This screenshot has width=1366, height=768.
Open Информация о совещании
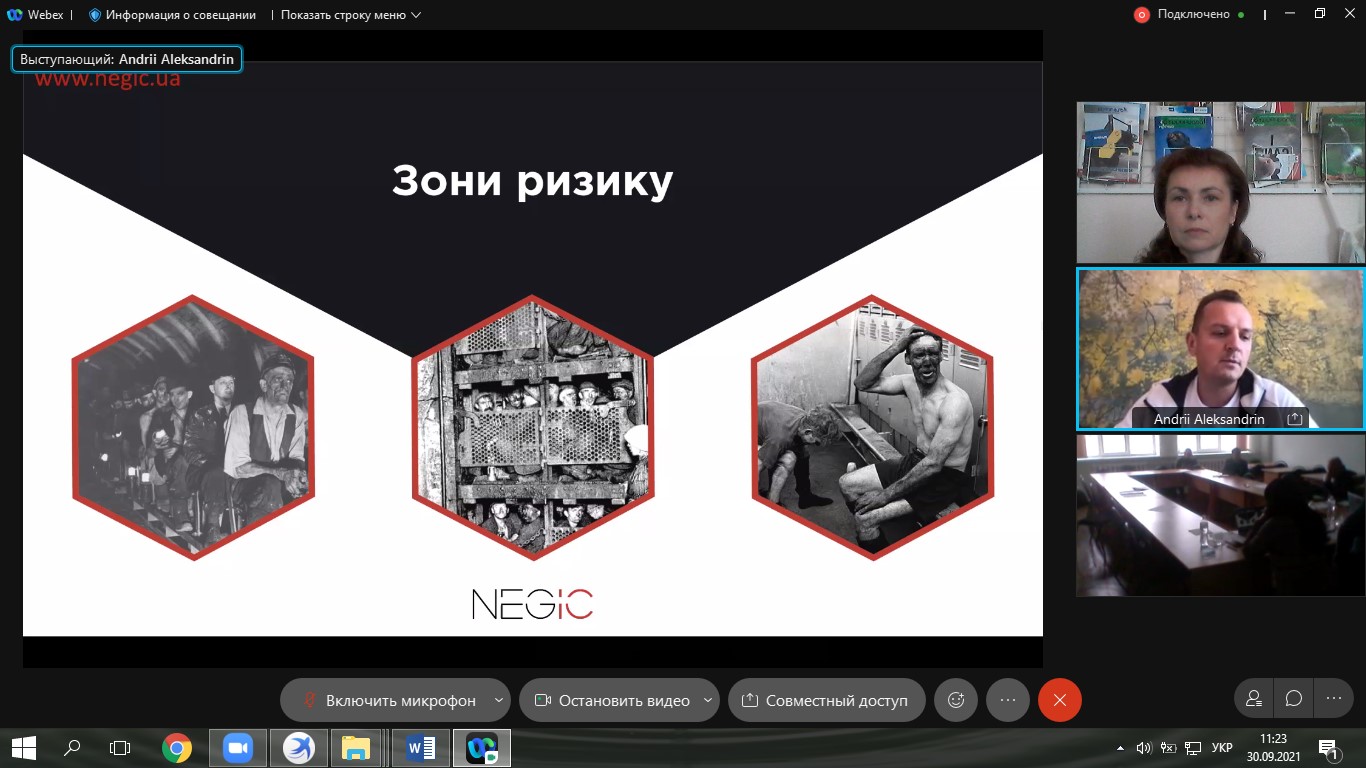[181, 15]
